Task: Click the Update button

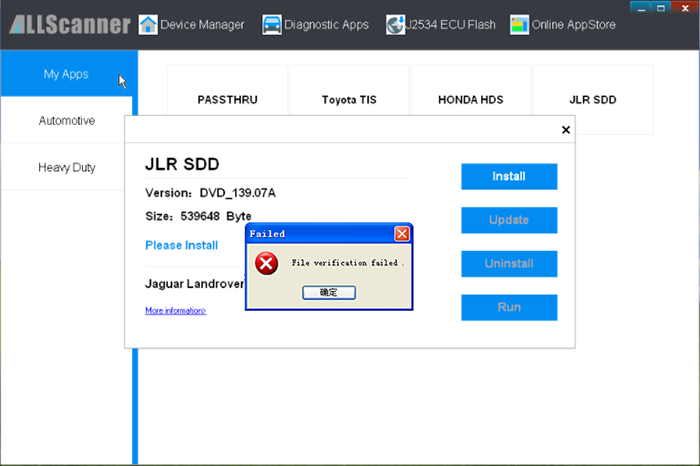Action: coord(509,220)
